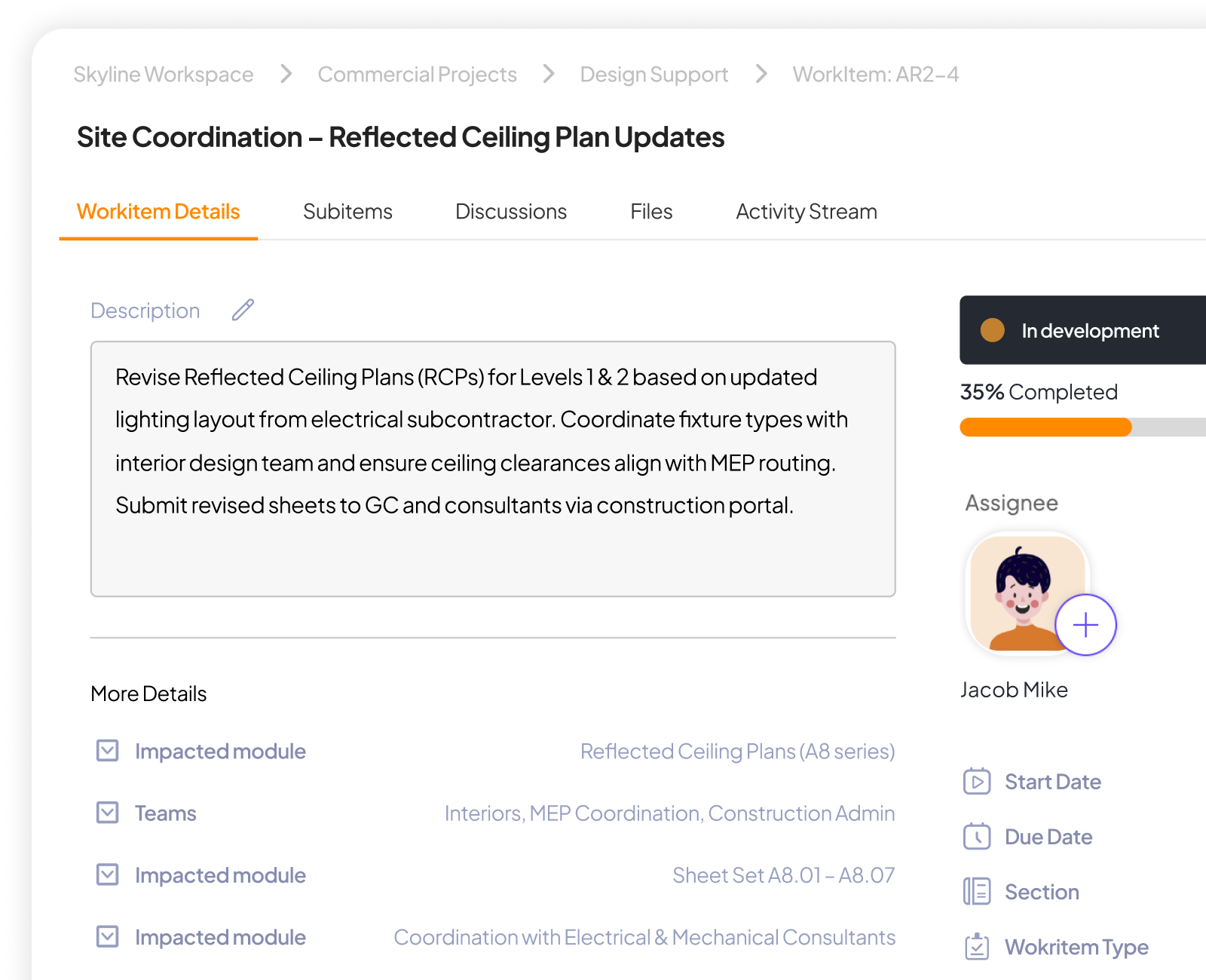The height and width of the screenshot is (980, 1206).
Task: Toggle checkbox for Sheet Set A8.01 module
Action: tap(108, 874)
